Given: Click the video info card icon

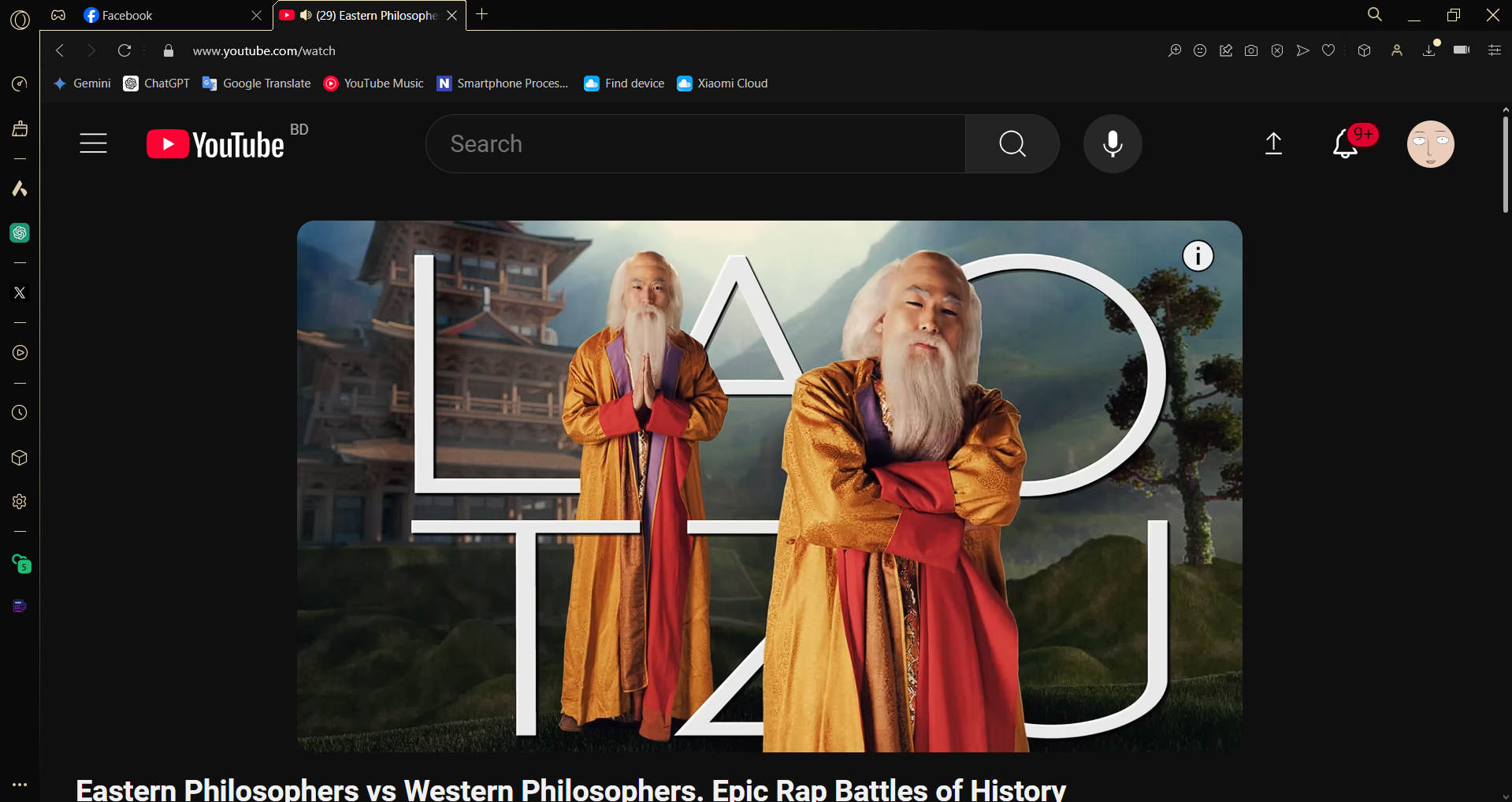Looking at the screenshot, I should coord(1198,256).
